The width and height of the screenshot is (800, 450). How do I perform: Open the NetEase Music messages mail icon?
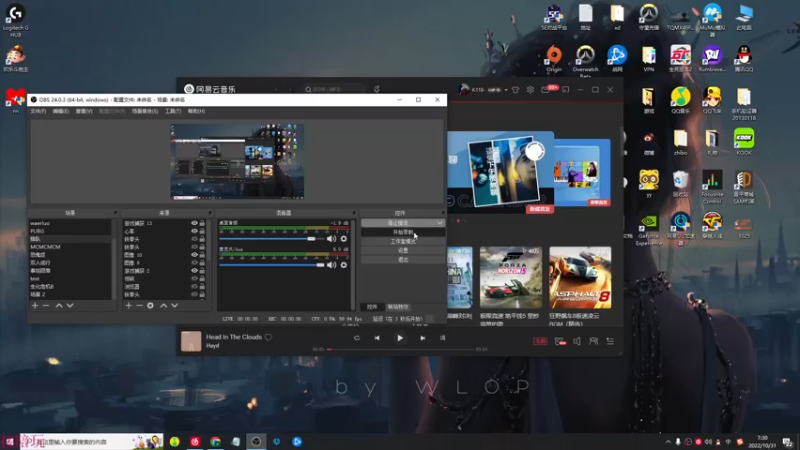545,90
